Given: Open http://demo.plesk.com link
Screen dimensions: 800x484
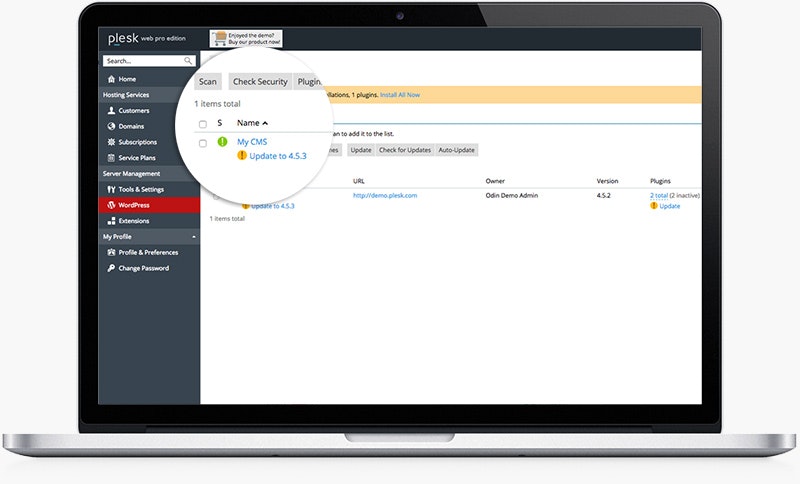Looking at the screenshot, I should pos(385,195).
